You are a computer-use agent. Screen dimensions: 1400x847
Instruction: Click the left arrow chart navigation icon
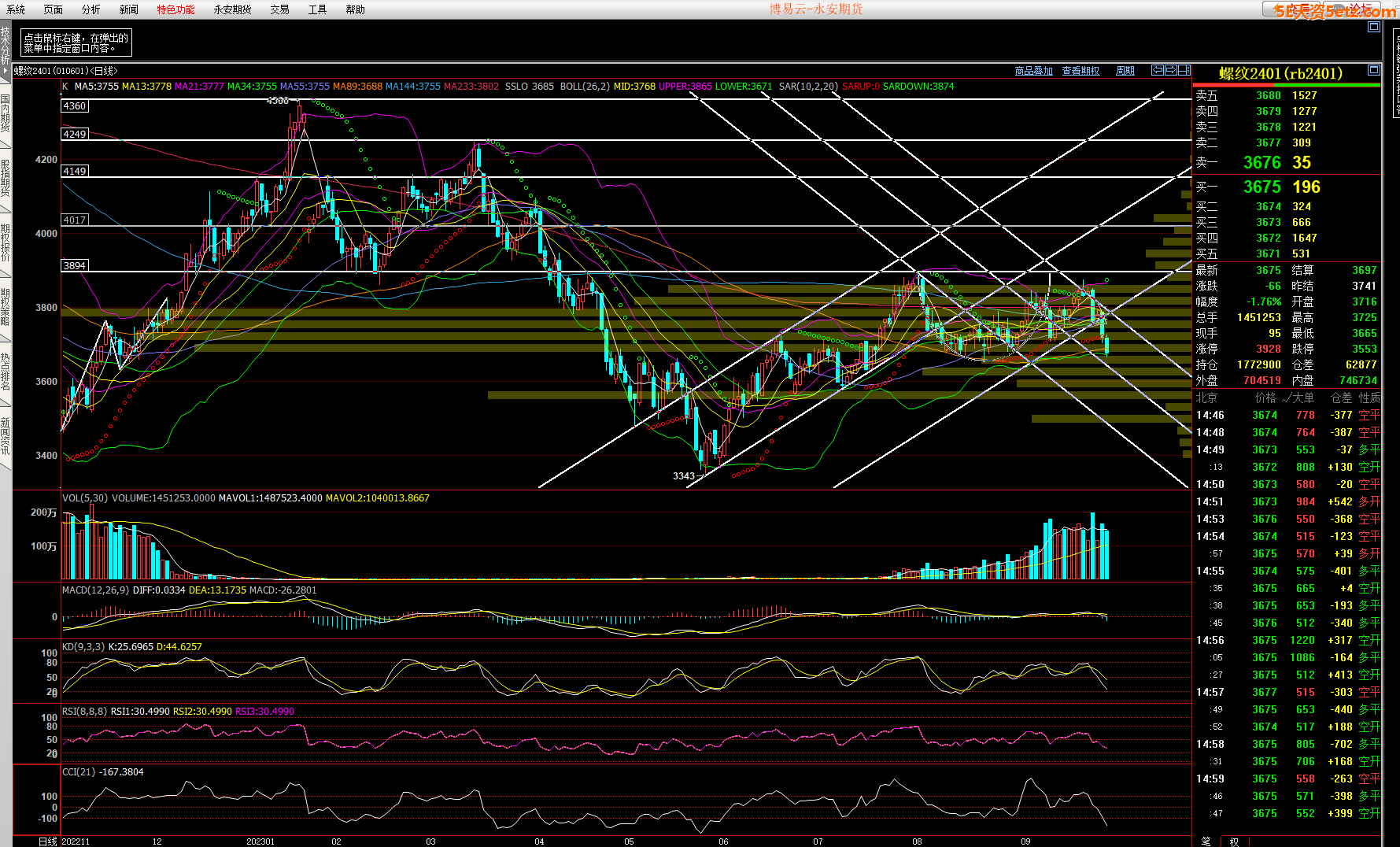1158,70
